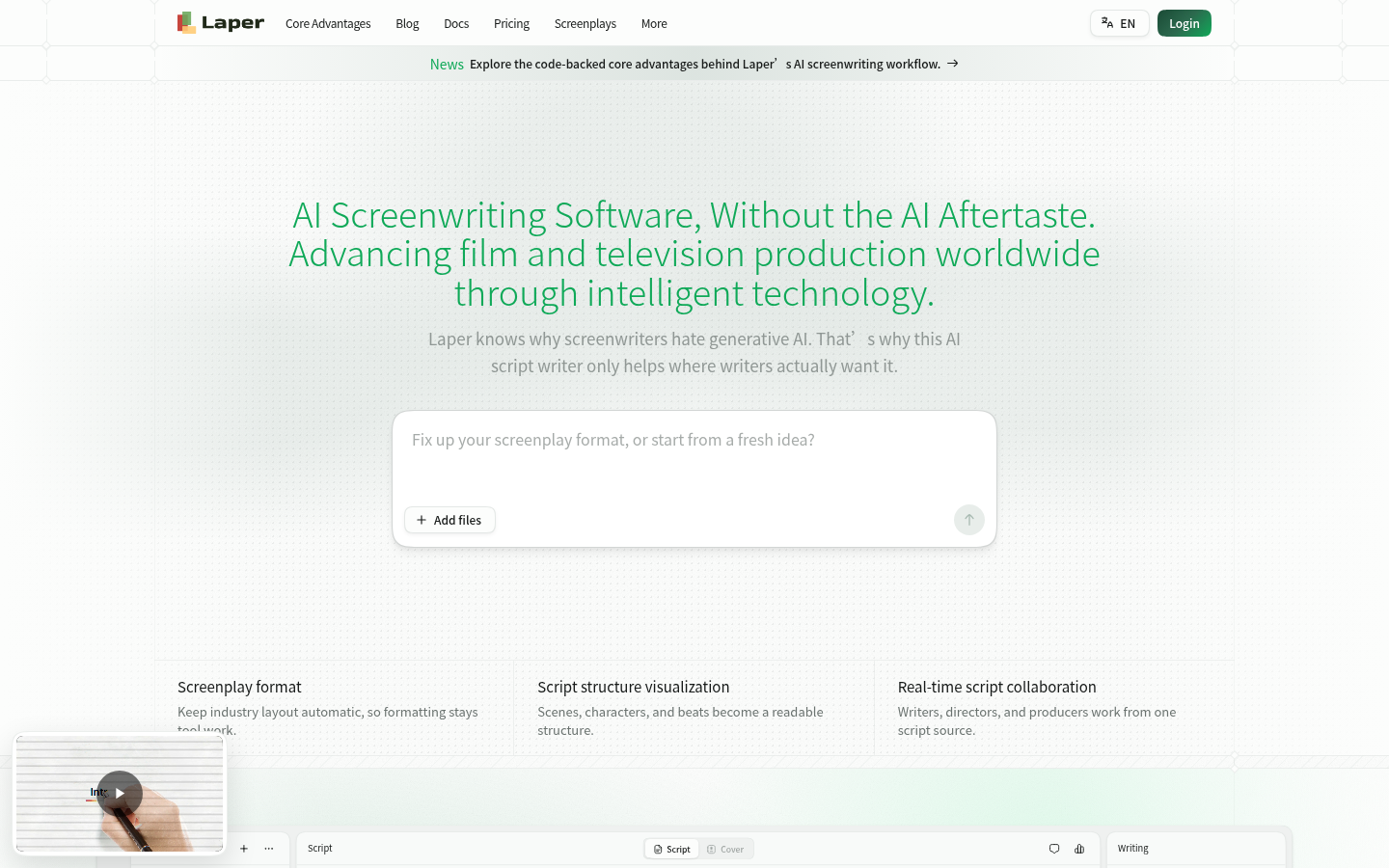Image resolution: width=1389 pixels, height=868 pixels.
Task: Open the Docs page
Action: (x=456, y=24)
